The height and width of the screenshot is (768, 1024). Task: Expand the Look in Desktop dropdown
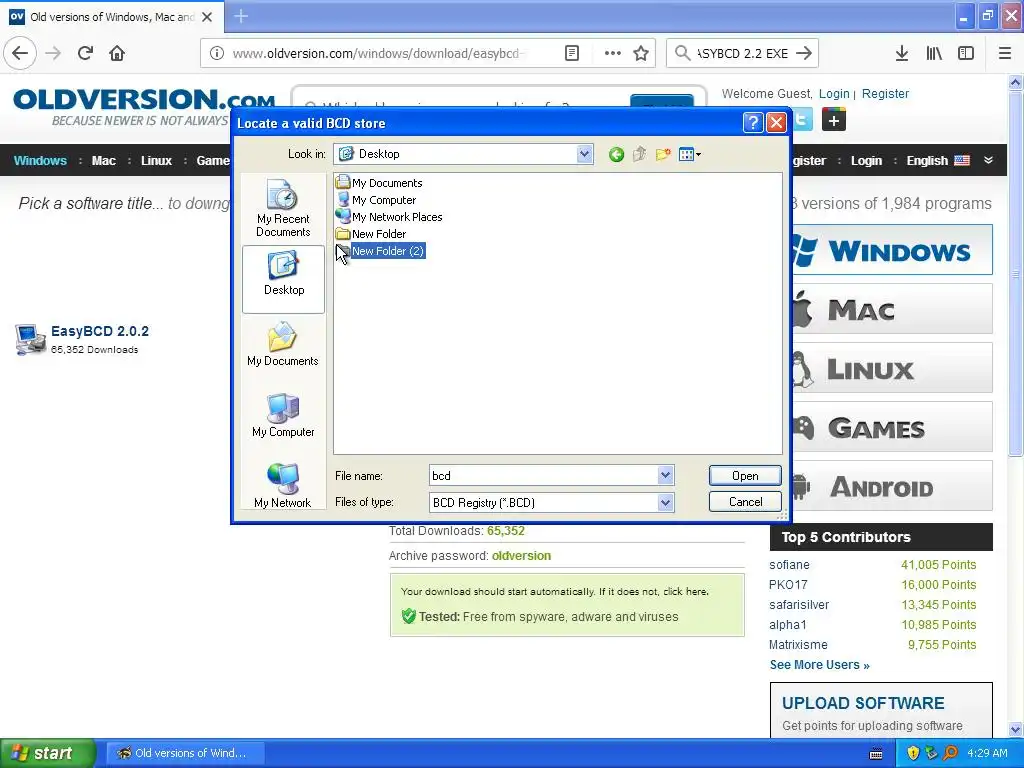[584, 155]
